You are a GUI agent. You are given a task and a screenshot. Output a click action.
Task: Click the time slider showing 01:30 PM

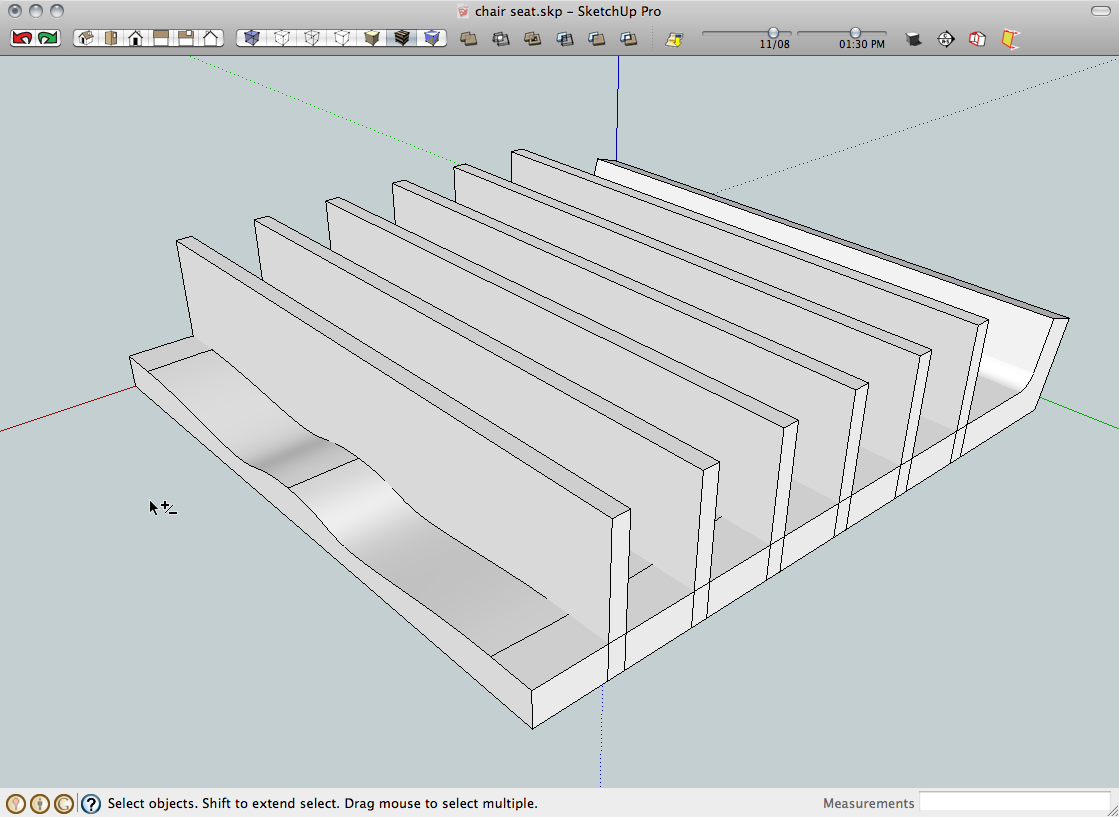click(855, 33)
